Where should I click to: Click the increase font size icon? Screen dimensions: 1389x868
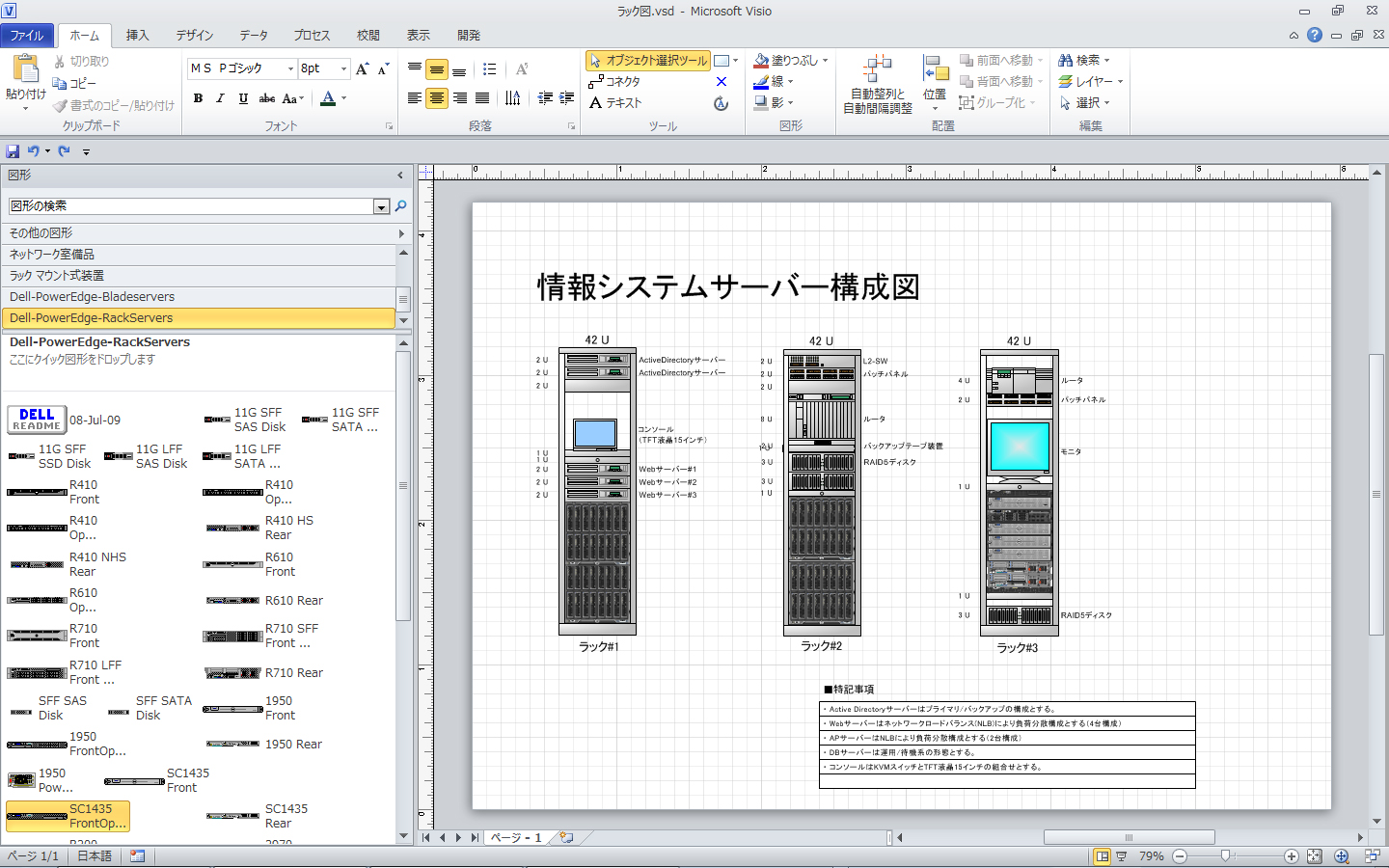[x=363, y=68]
